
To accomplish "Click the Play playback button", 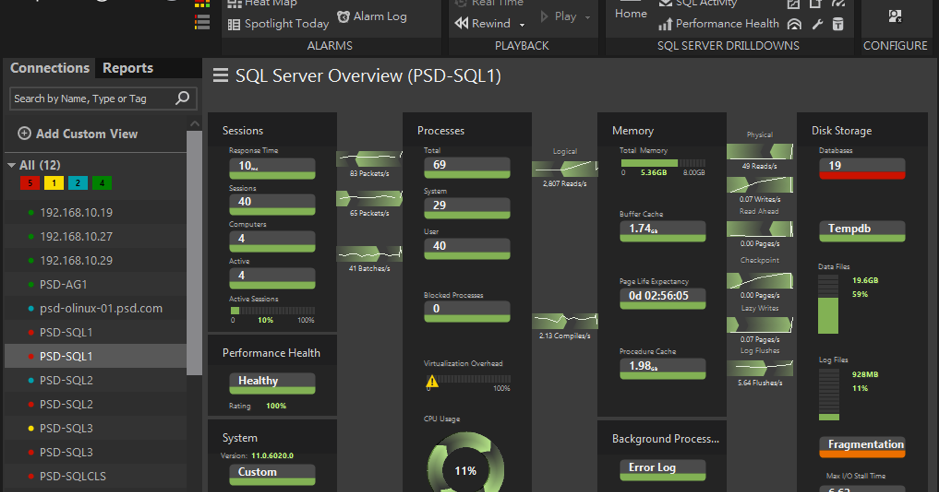I will click(x=558, y=17).
